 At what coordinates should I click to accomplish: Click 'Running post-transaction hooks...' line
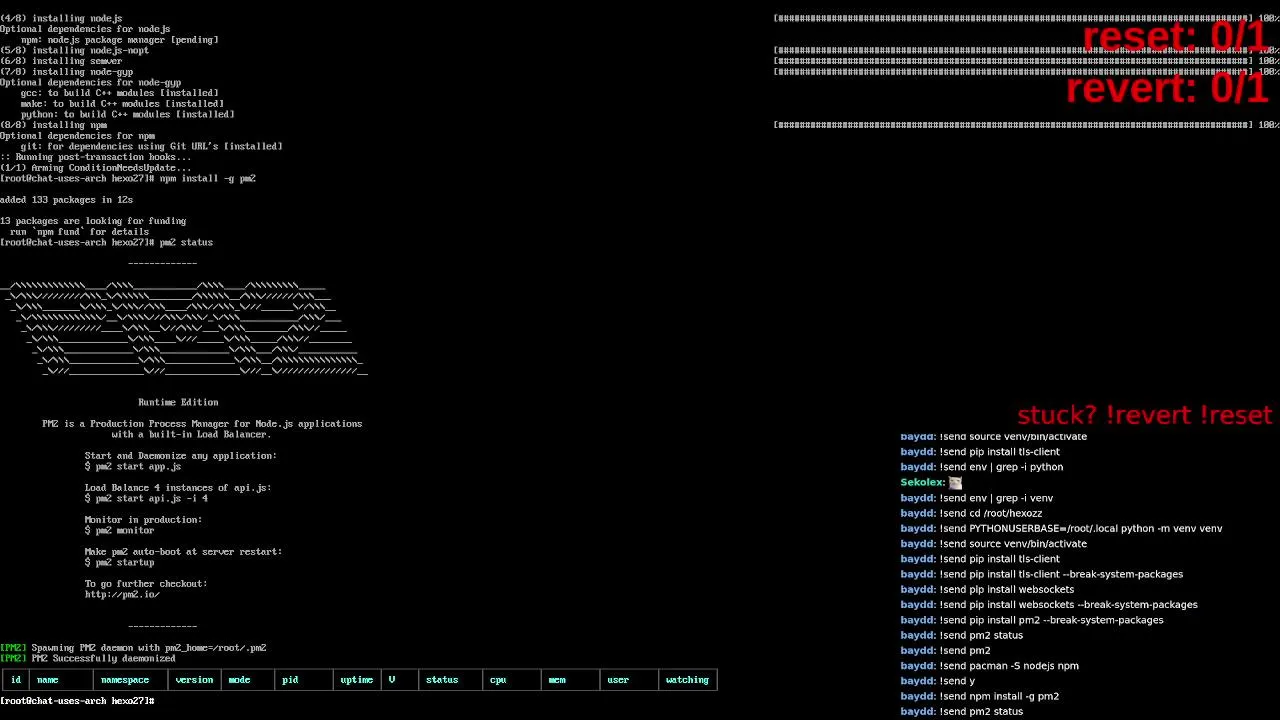click(95, 157)
